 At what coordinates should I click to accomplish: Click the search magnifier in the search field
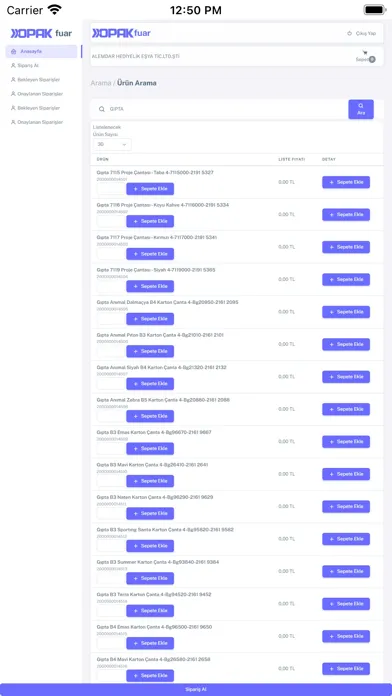102,109
